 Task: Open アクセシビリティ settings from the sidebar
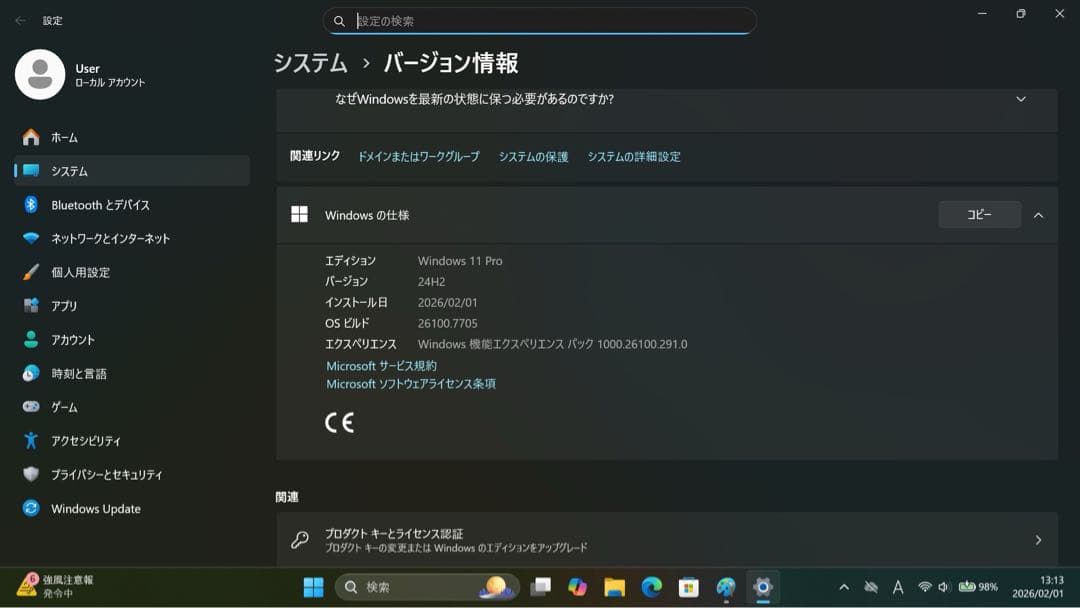[x=29, y=440]
